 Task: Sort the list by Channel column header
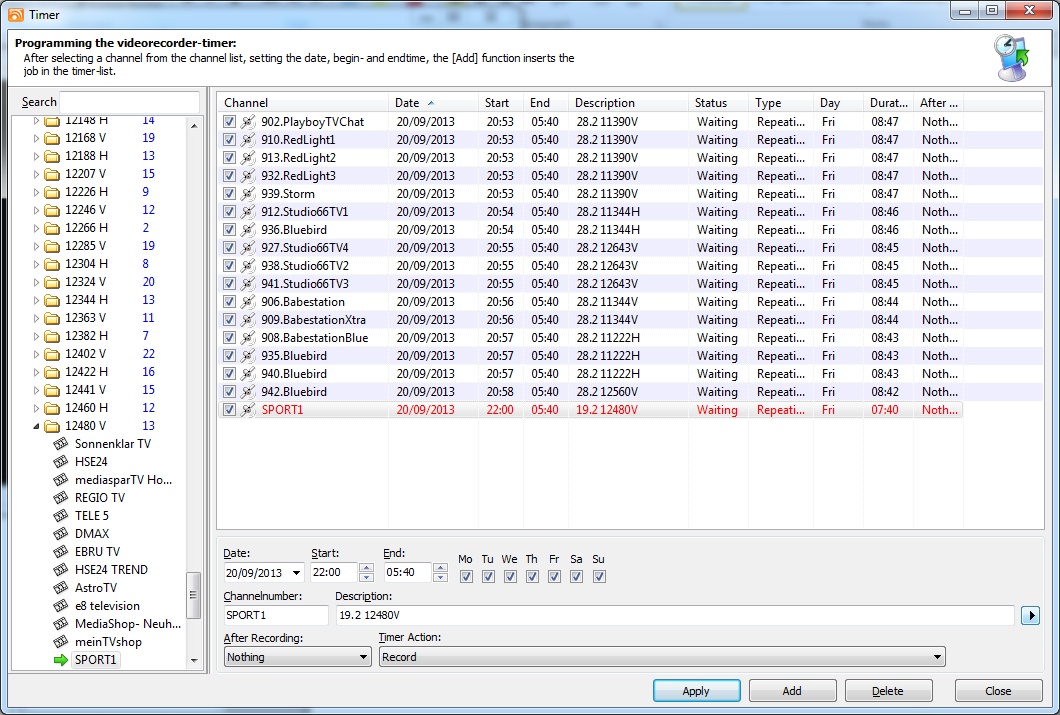point(300,103)
